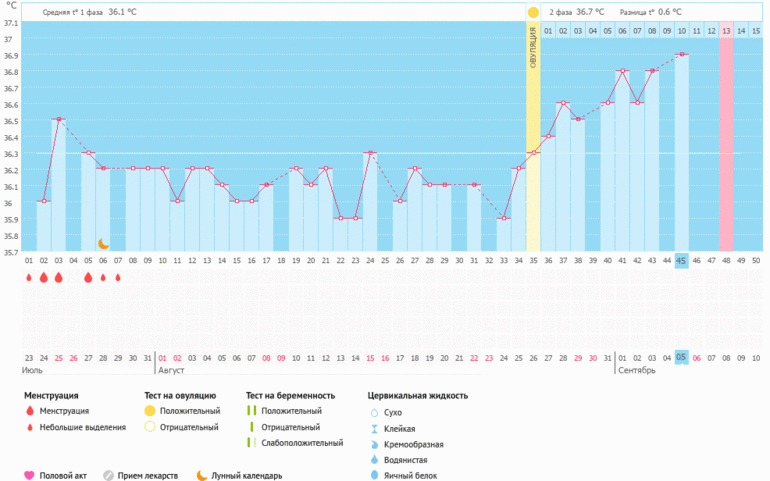The image size is (770, 481).
Task: Click the blue drop icon for Яичный белок
Action: pyautogui.click(x=375, y=475)
